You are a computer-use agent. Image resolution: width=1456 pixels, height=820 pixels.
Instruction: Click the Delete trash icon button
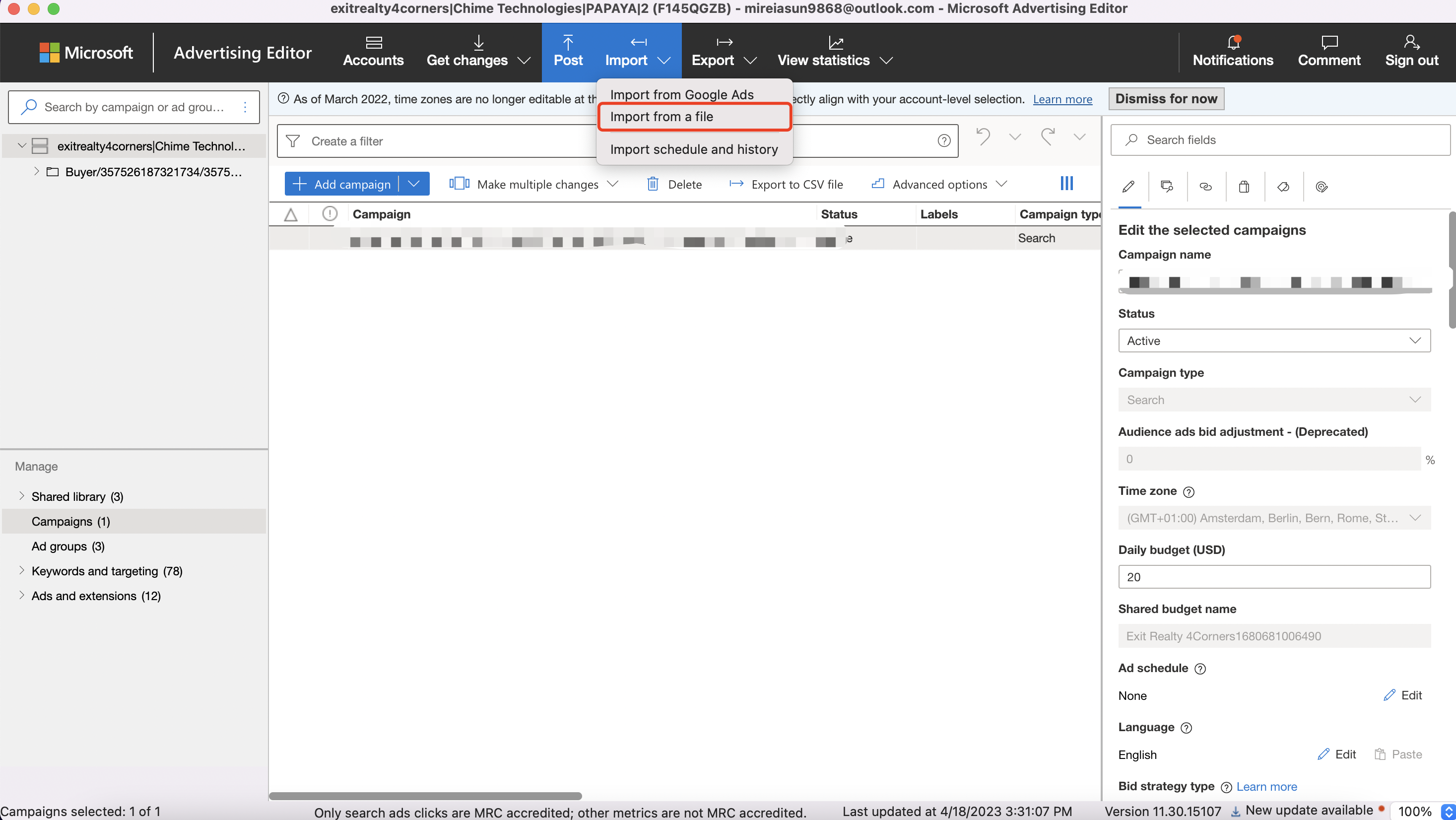[674, 184]
